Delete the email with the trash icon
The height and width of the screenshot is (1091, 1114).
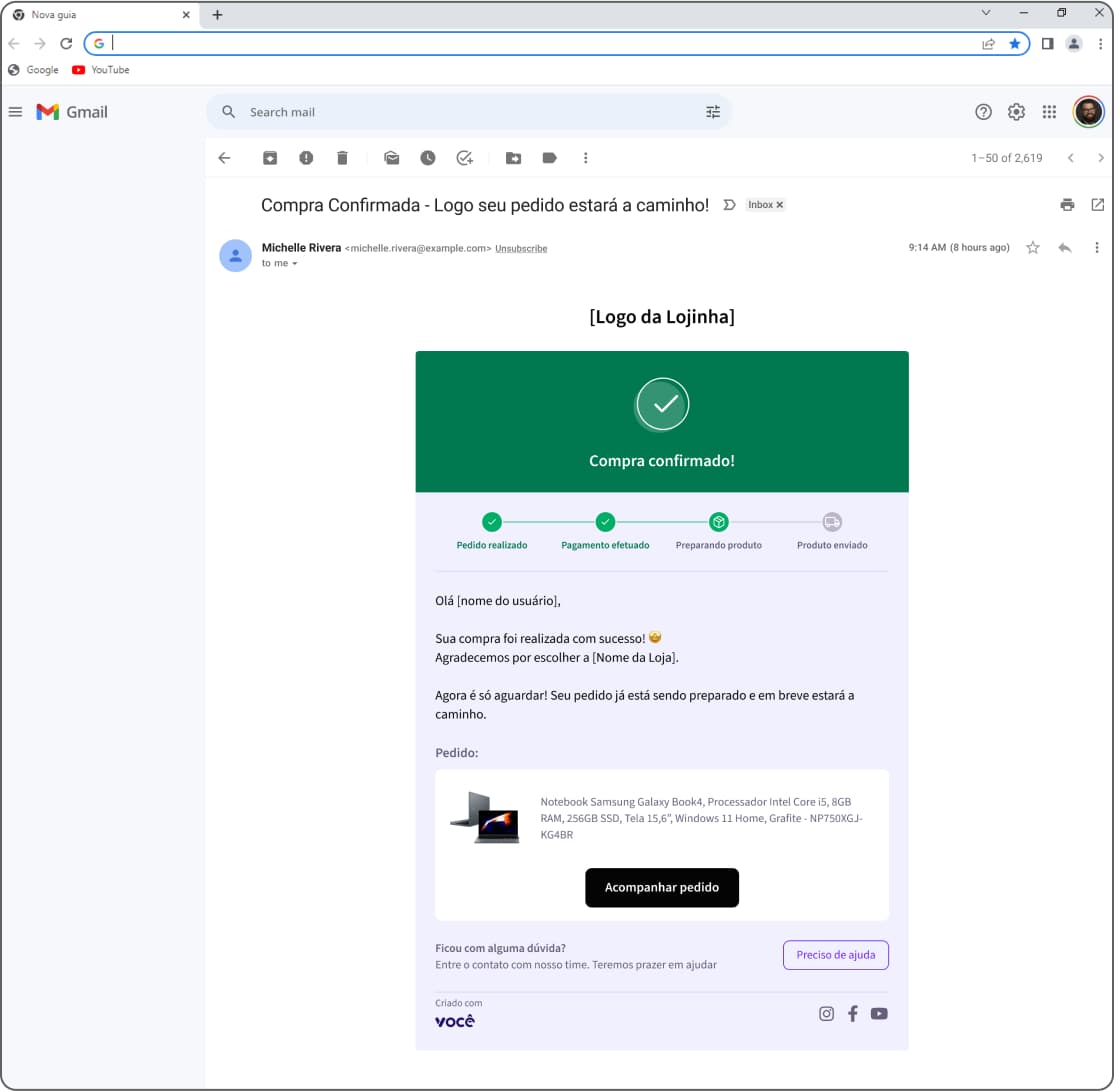342,158
